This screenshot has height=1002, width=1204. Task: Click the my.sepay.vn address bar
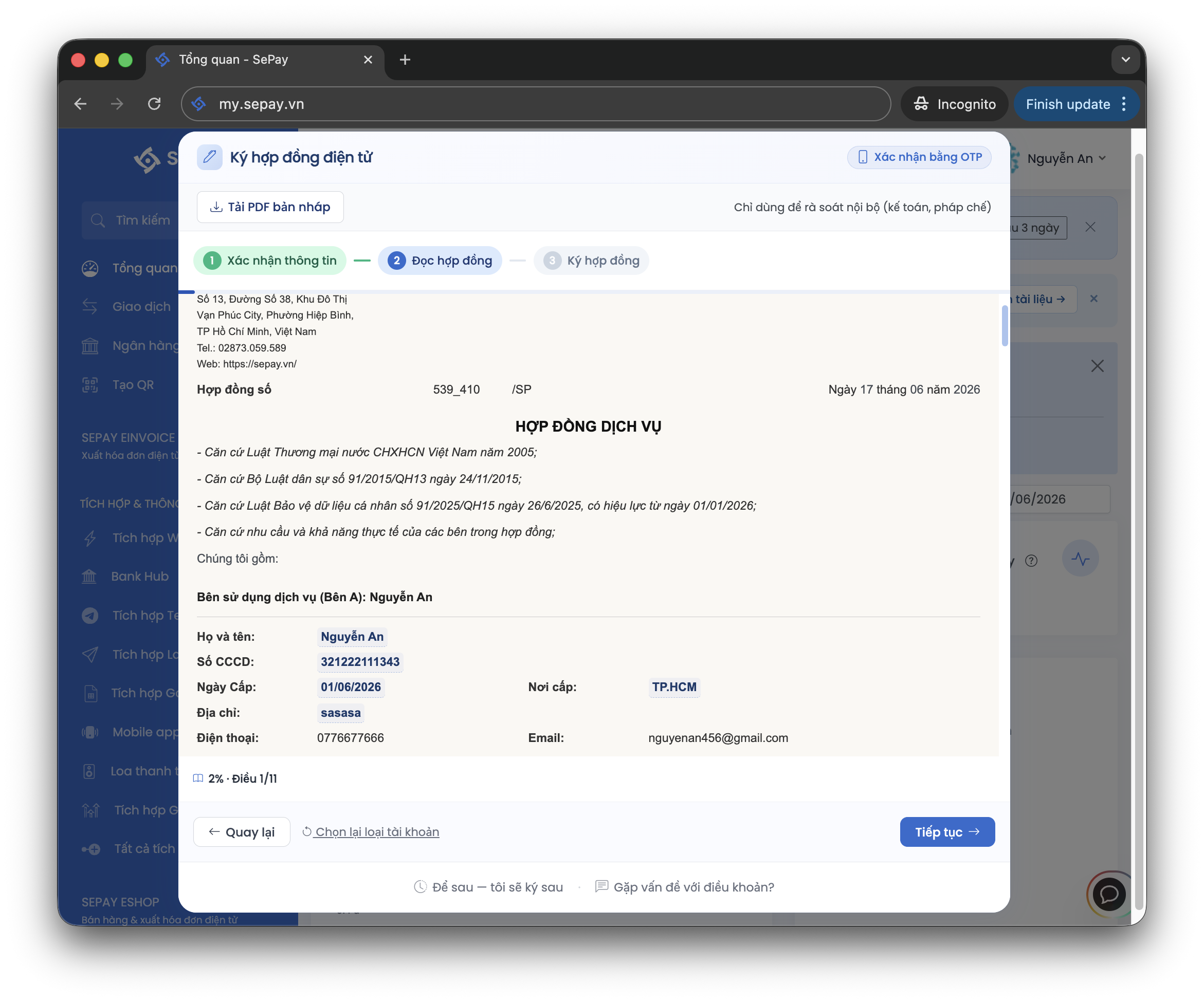click(x=536, y=104)
